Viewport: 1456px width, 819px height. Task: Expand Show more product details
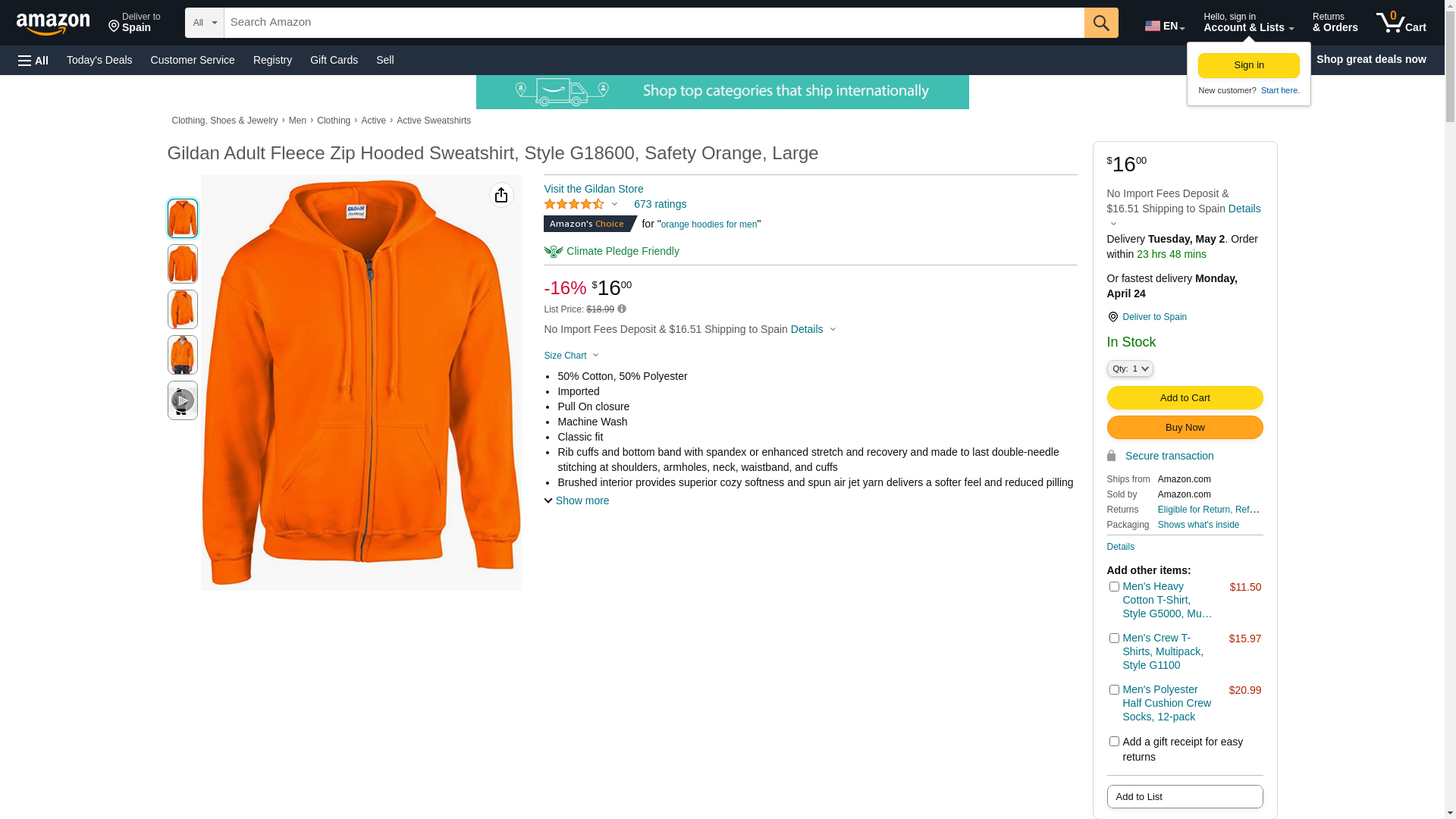click(576, 500)
